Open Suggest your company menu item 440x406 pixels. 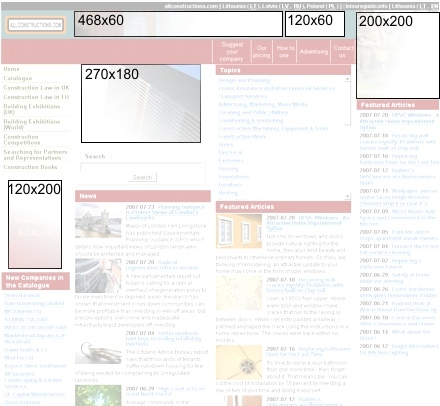[x=232, y=52]
